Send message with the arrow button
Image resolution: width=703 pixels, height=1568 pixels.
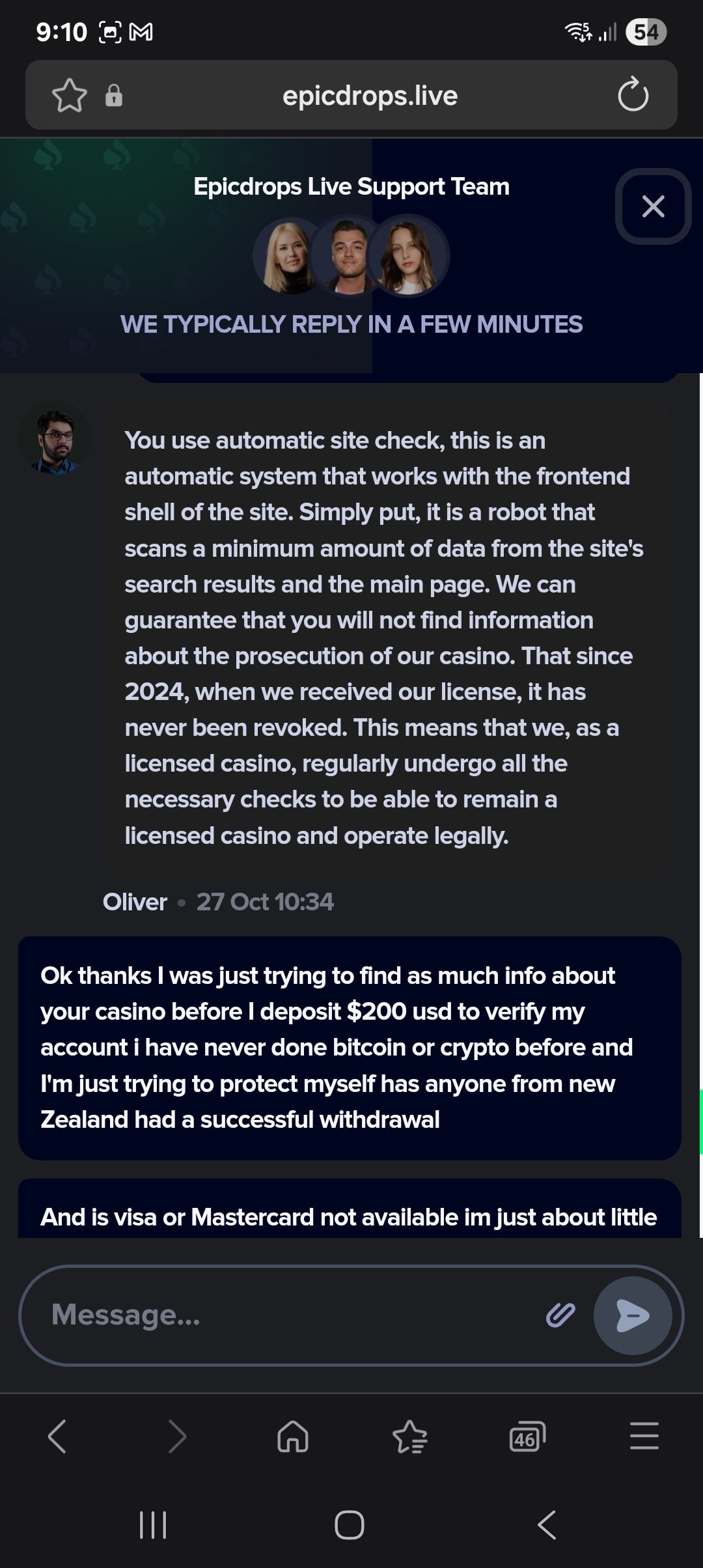tap(632, 1315)
